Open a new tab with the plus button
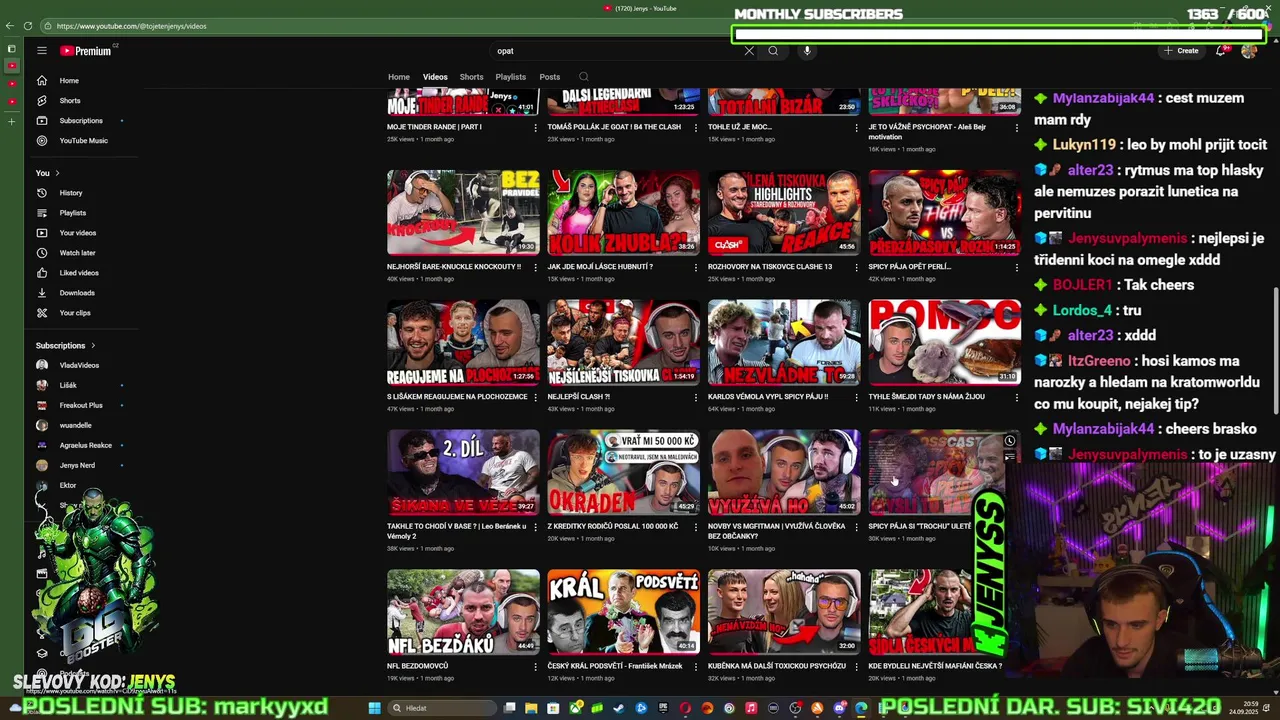The width and height of the screenshot is (1280, 720). 11,122
